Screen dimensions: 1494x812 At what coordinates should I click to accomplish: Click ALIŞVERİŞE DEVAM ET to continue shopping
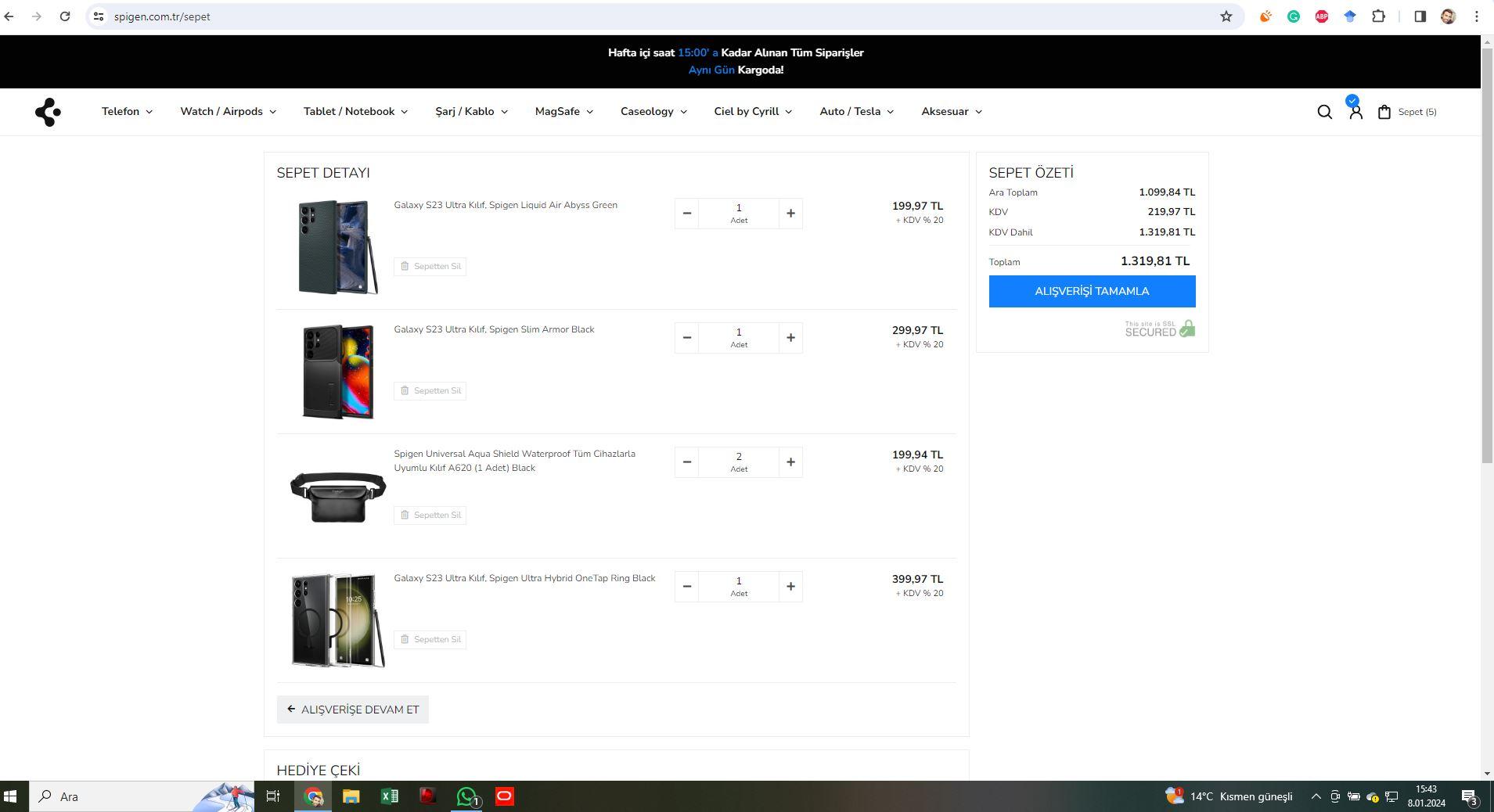352,710
